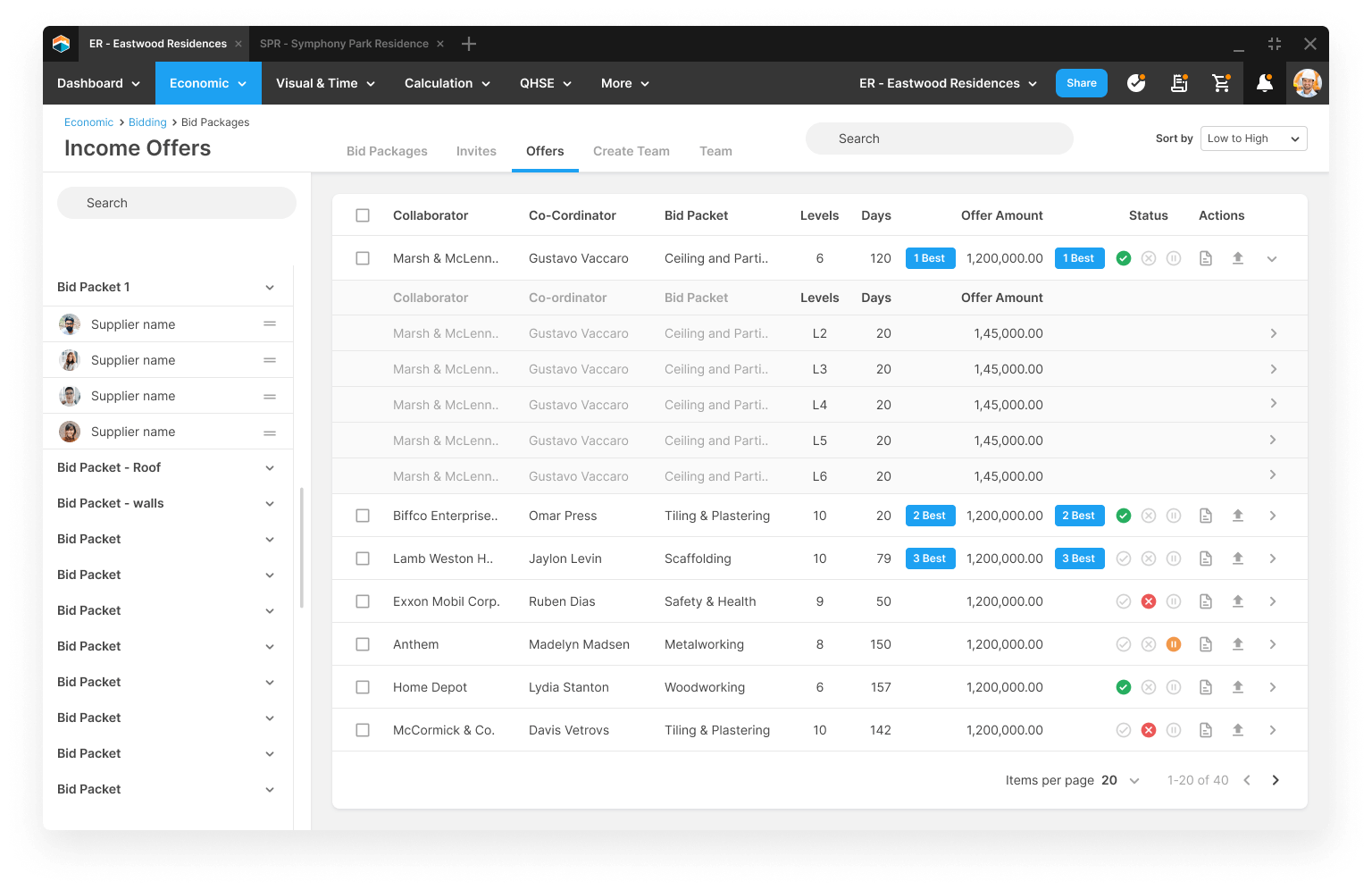Open the notifications bell

click(1264, 83)
